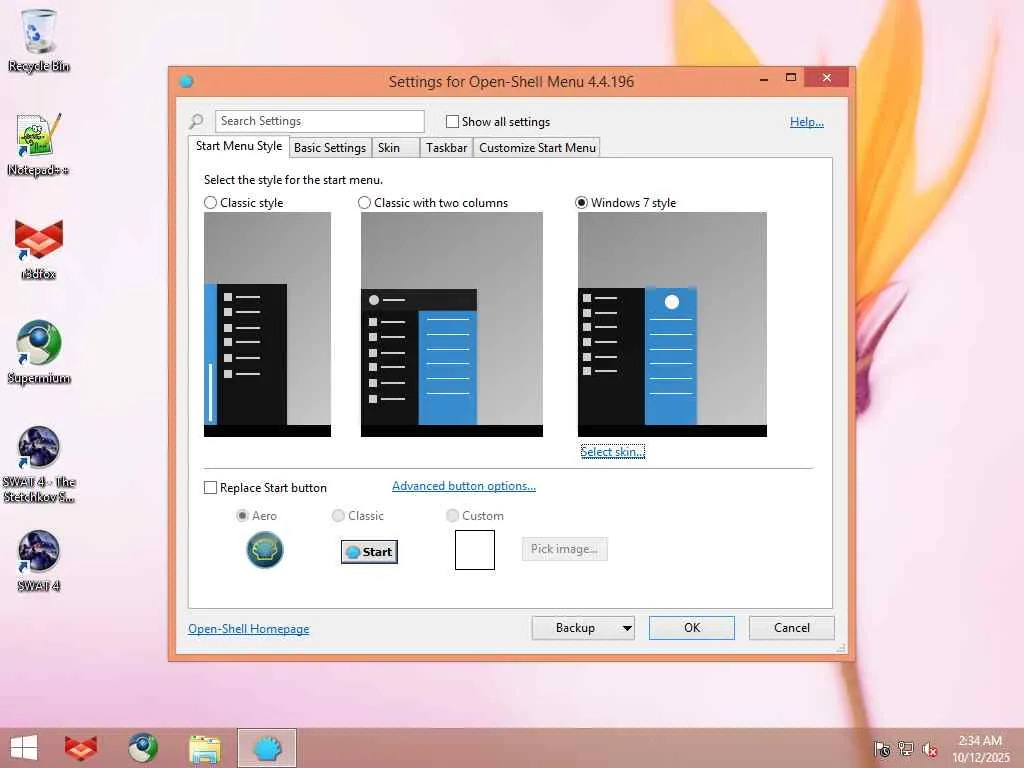Click the Open-Shell taskbar button

pyautogui.click(x=267, y=748)
